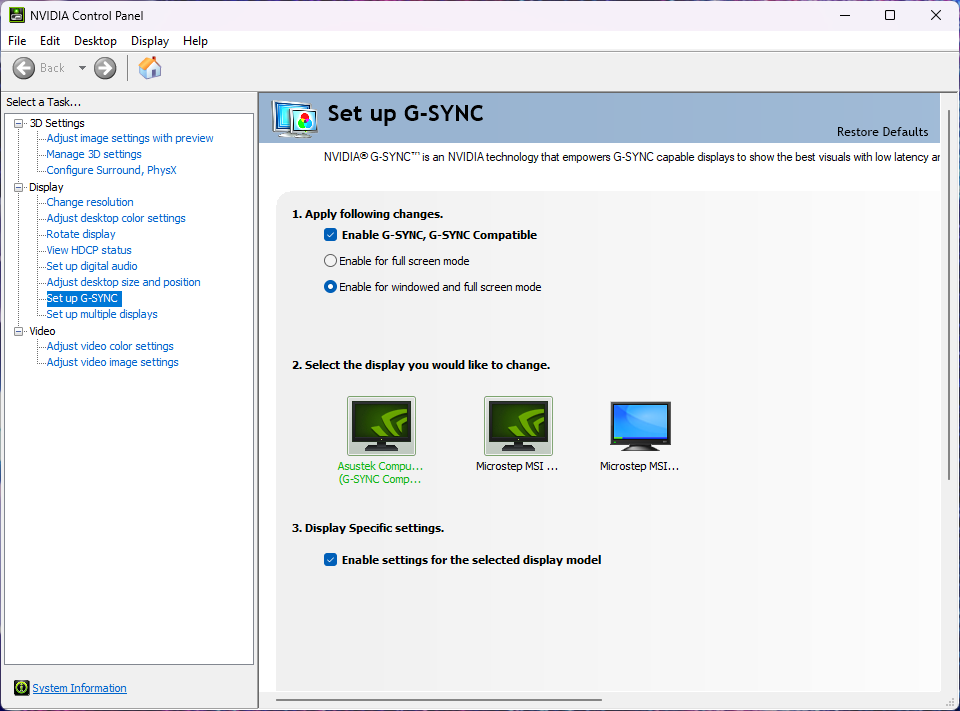Open the System Information link
Screen dimensions: 960x711
pos(80,688)
